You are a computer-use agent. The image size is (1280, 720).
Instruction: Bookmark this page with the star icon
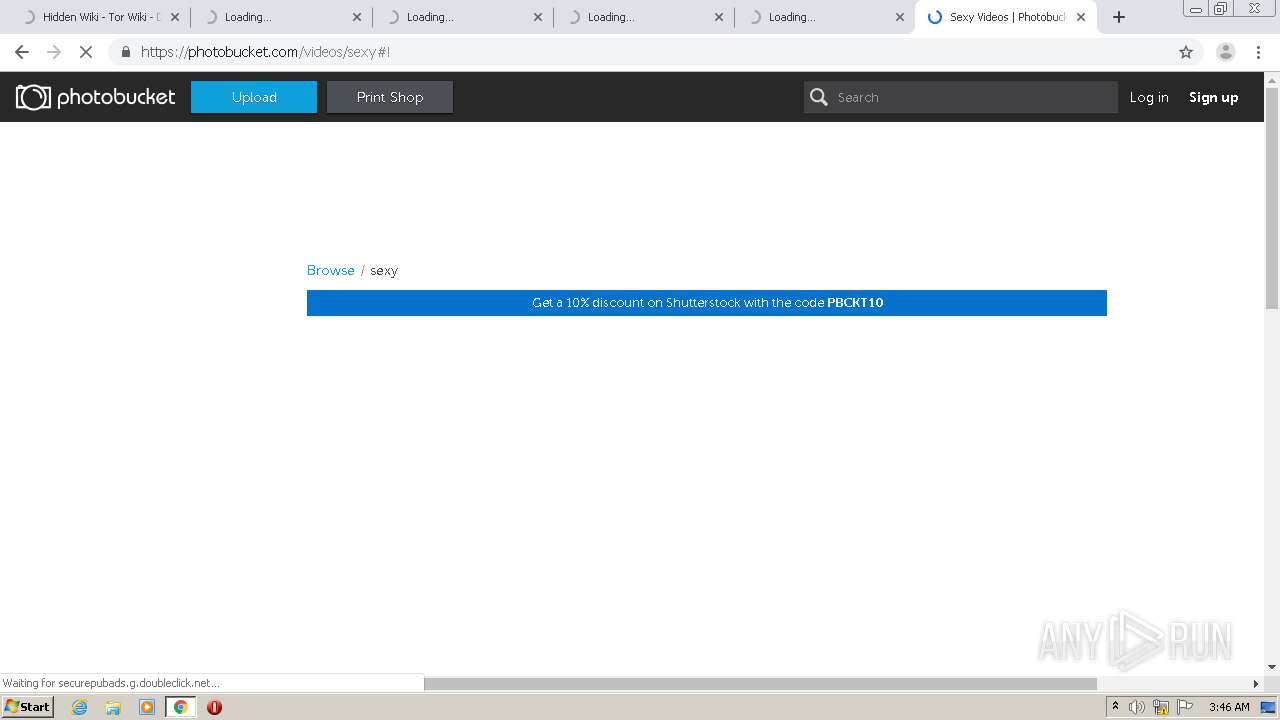[x=1186, y=52]
